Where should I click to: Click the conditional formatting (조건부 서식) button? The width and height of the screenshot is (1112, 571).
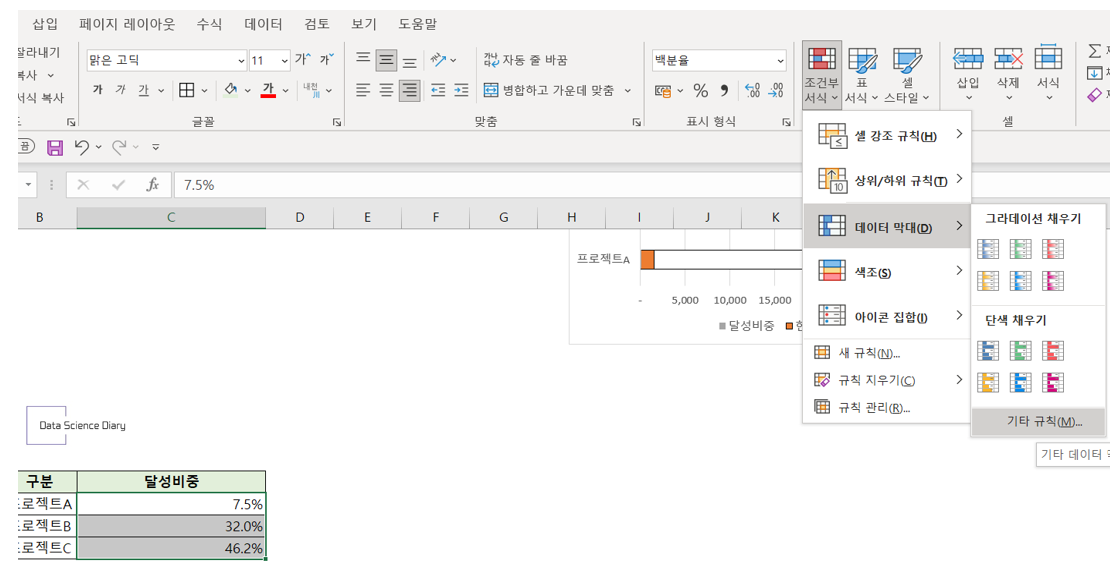[822, 75]
